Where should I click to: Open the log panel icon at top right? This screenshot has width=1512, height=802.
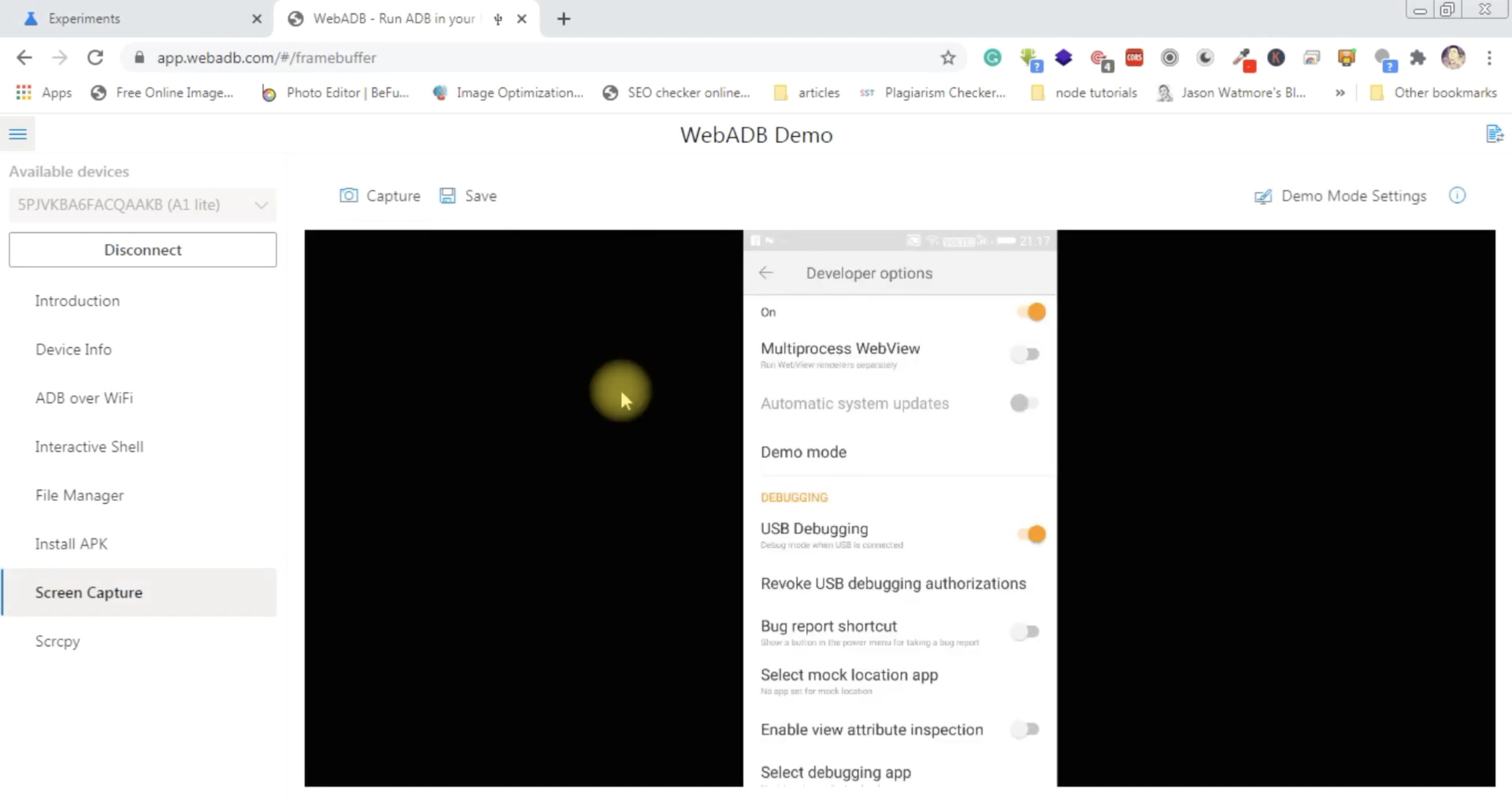tap(1494, 134)
